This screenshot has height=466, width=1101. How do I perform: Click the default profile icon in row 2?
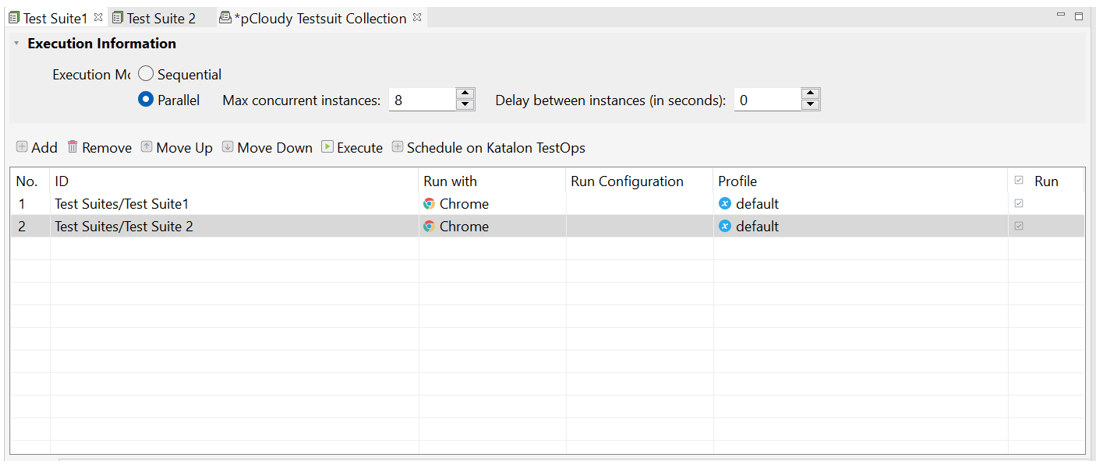tap(725, 227)
